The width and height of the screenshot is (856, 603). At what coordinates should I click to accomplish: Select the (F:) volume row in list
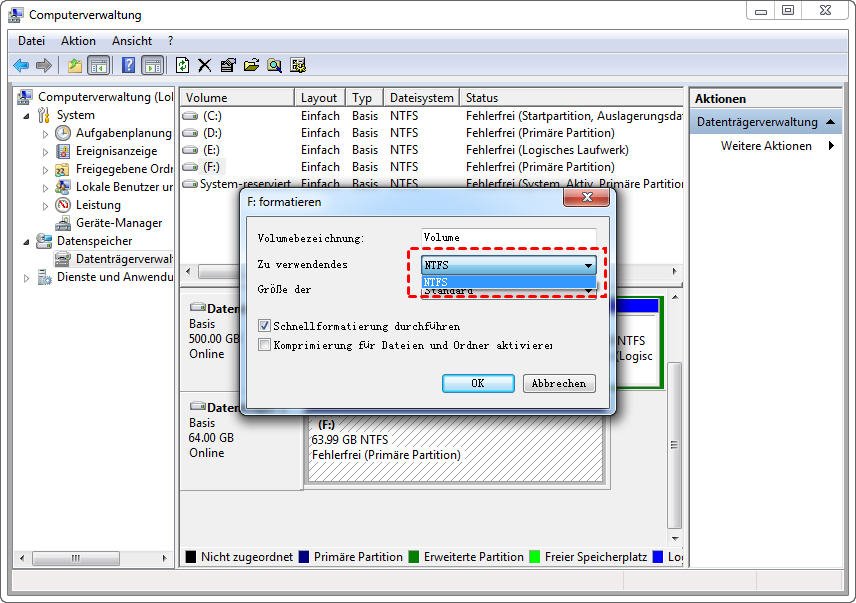(x=431, y=167)
